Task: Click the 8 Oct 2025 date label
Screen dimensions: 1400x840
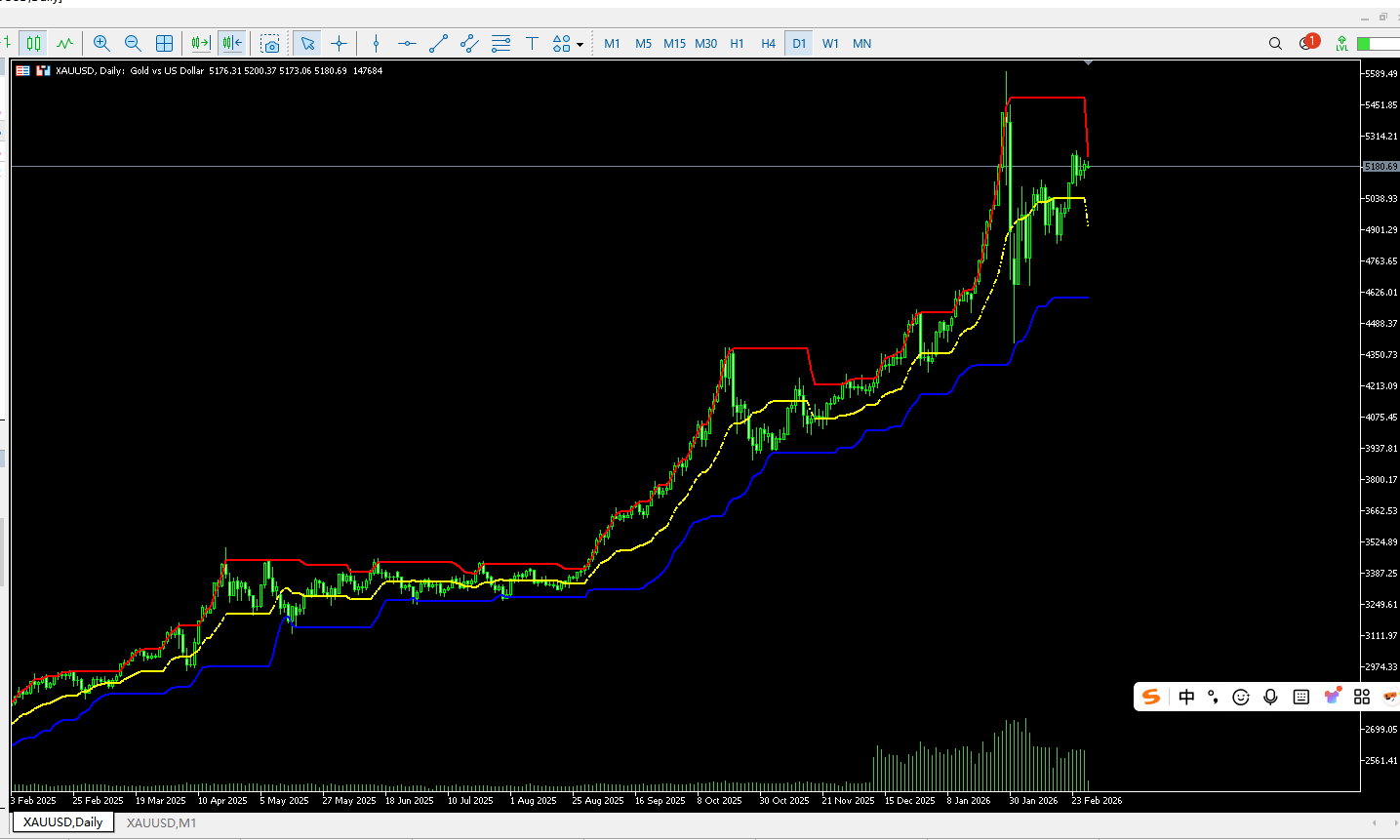Action: coord(719,800)
